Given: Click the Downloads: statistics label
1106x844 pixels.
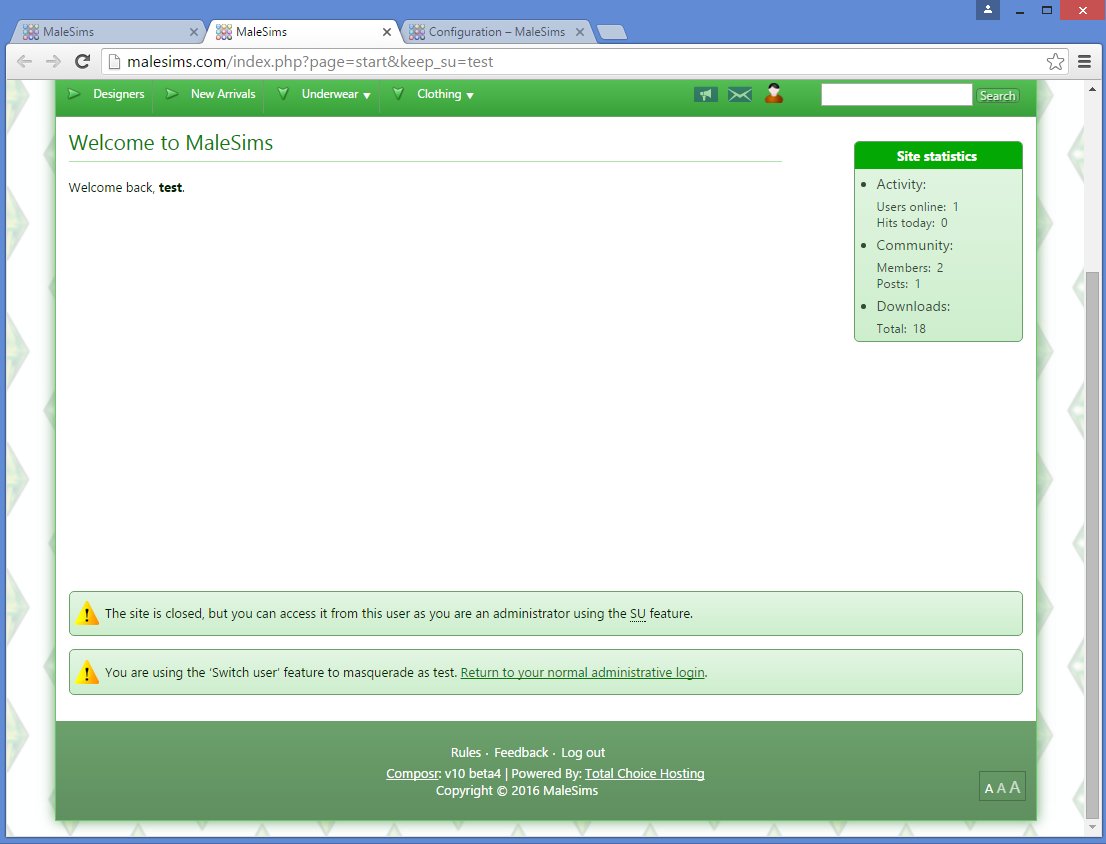Looking at the screenshot, I should tap(913, 306).
